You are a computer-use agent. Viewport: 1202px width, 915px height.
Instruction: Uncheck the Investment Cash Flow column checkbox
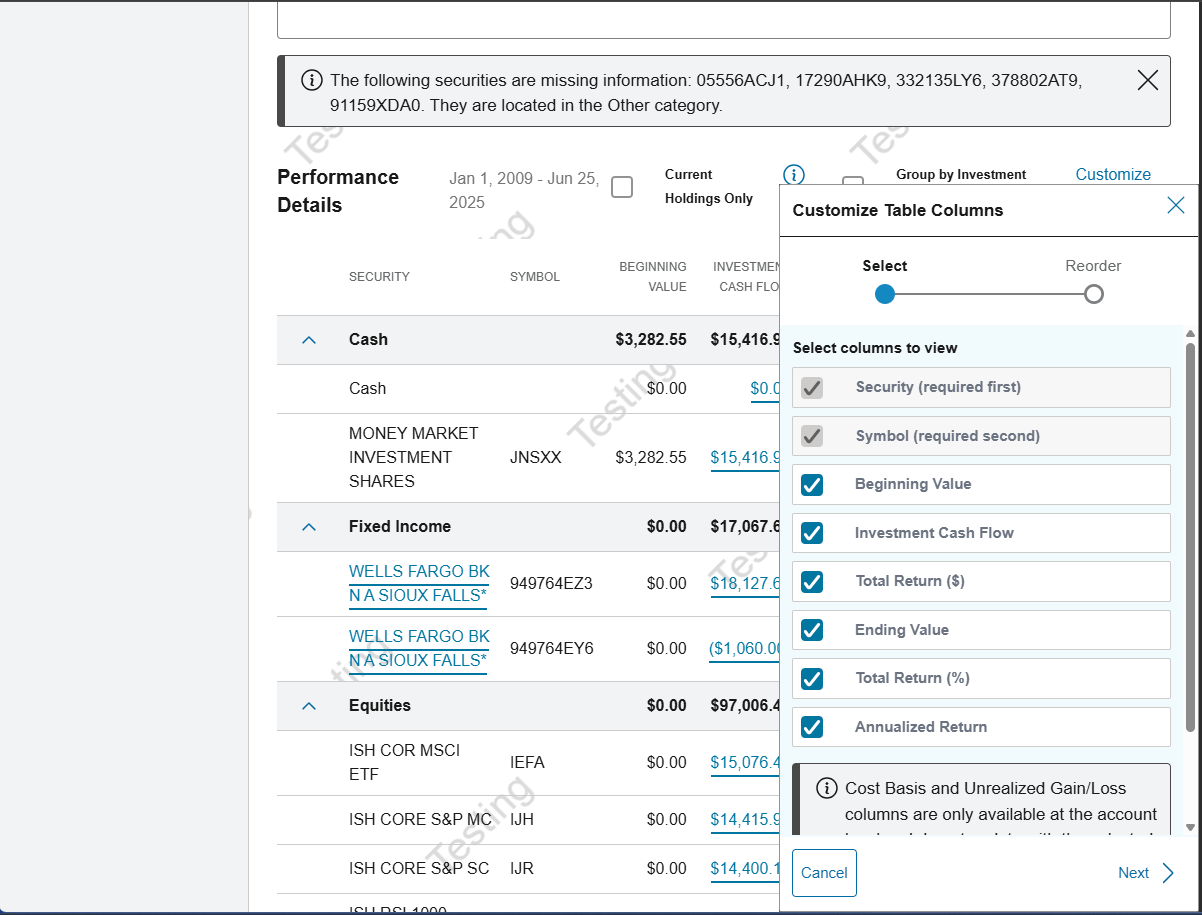pos(812,533)
